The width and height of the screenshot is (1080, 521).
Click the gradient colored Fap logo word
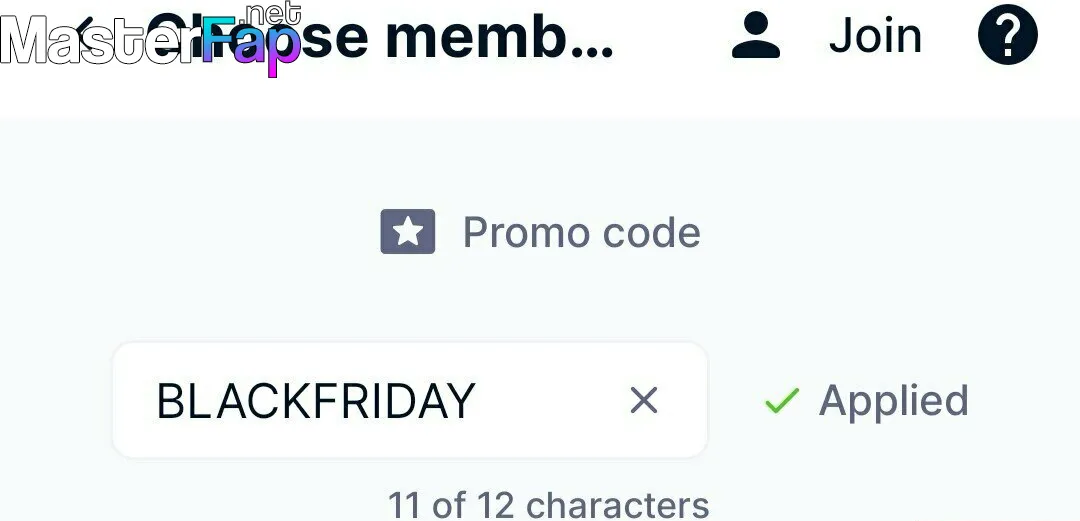(x=251, y=45)
